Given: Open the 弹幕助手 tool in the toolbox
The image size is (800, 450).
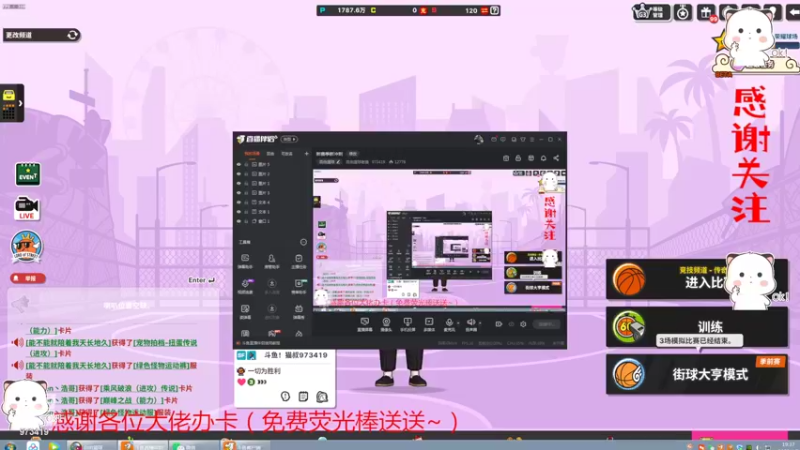Looking at the screenshot, I should pyautogui.click(x=245, y=261).
